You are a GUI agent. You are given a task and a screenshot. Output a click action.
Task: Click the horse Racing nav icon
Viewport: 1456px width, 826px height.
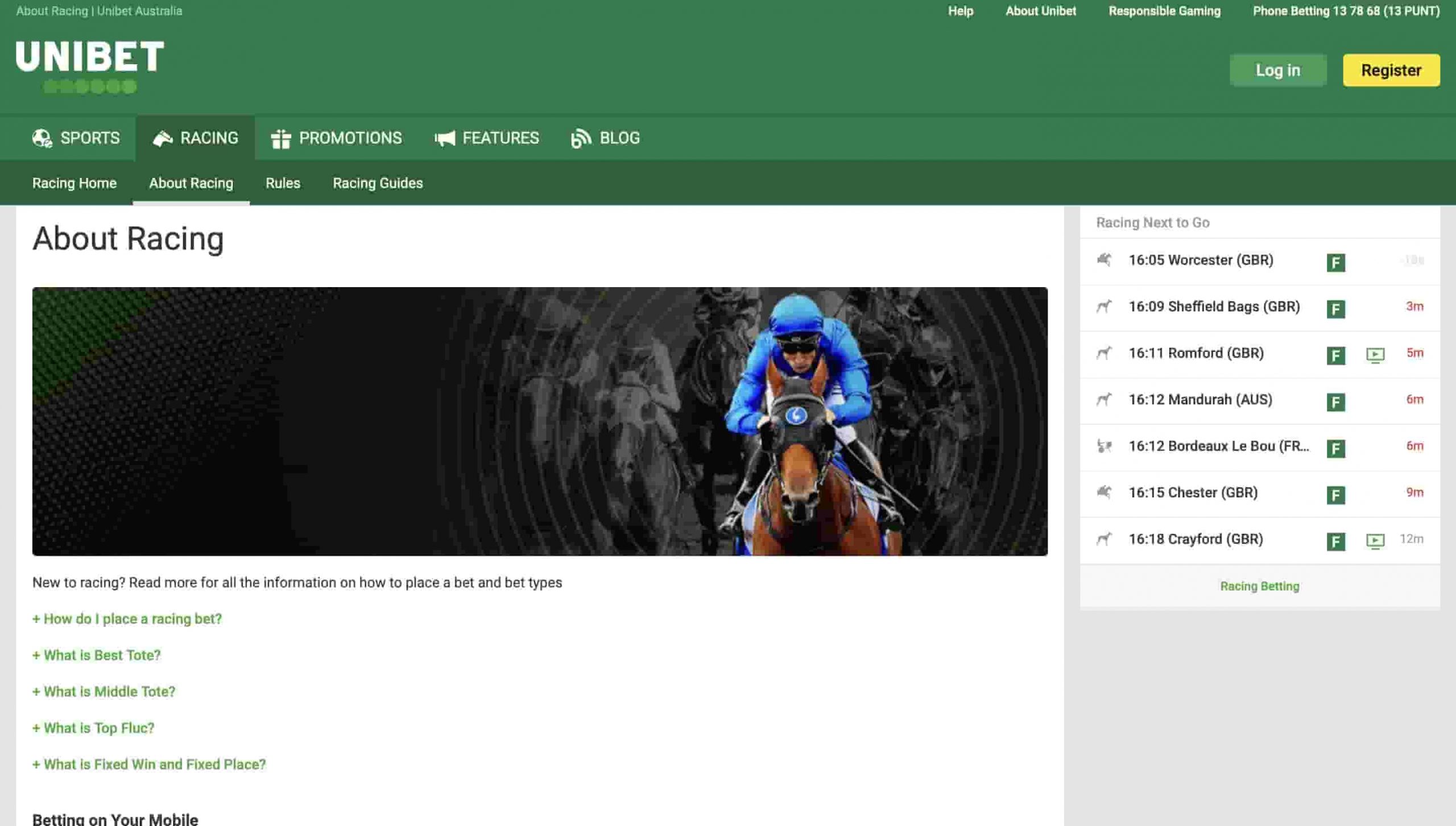pos(163,138)
